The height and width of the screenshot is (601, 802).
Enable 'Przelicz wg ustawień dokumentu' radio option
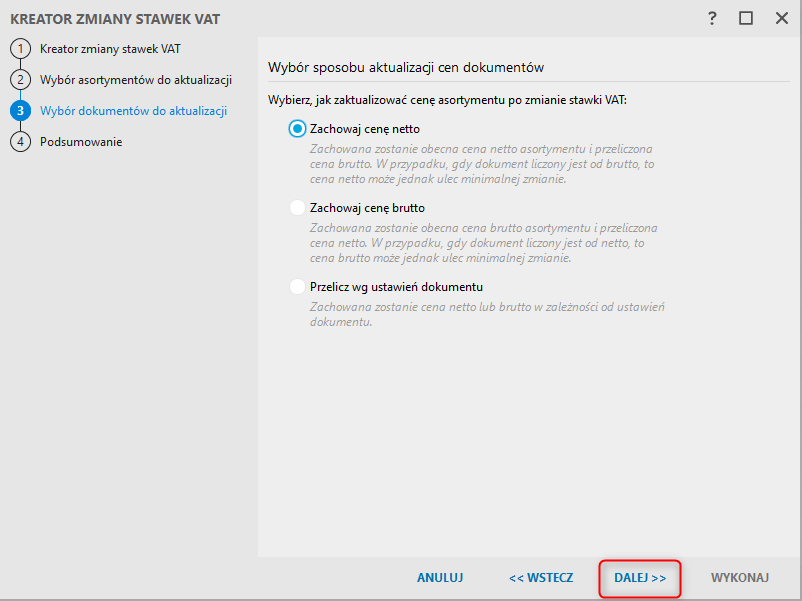pyautogui.click(x=297, y=287)
